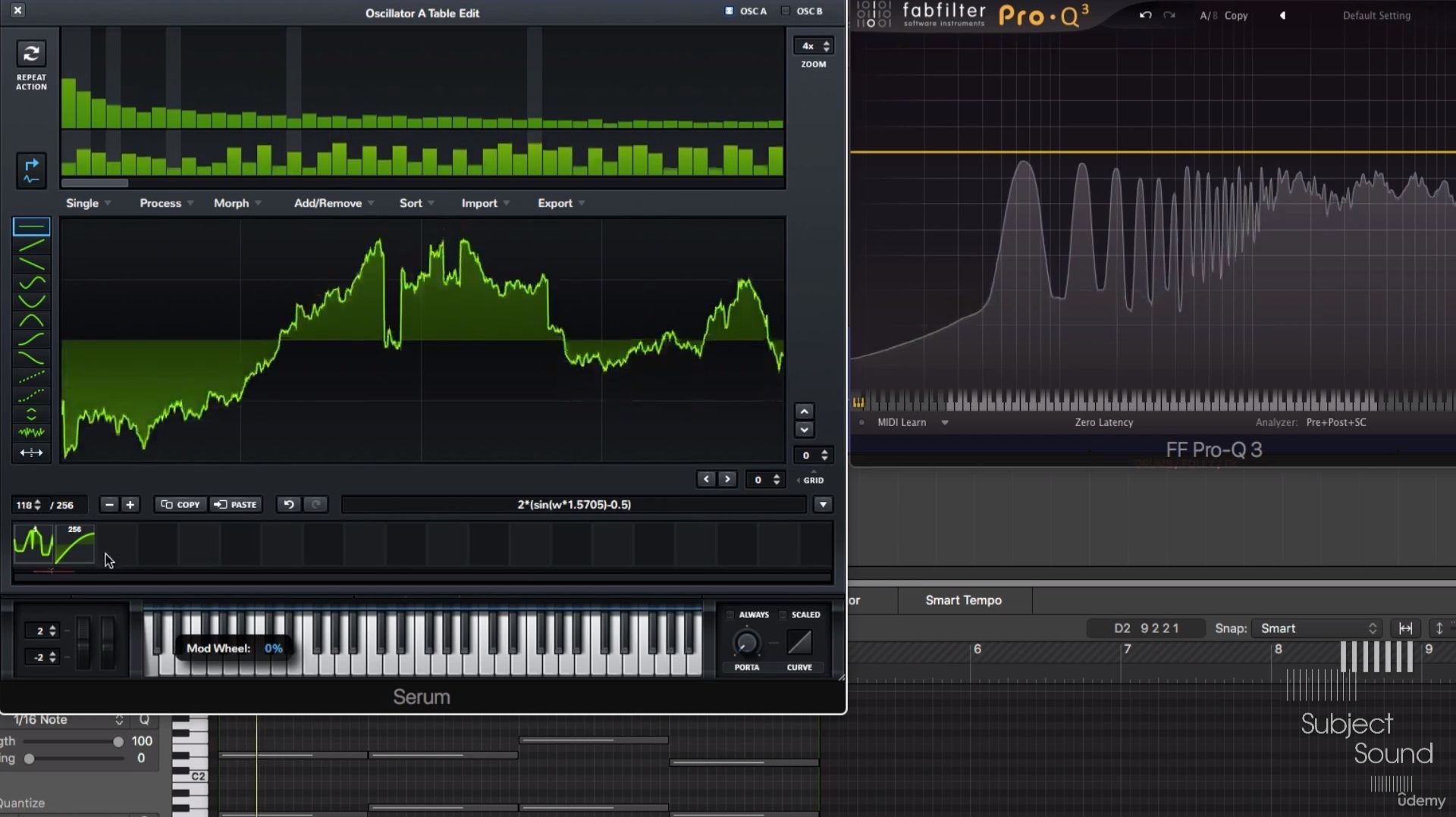Click the PASTE button in Serum
This screenshot has width=1456, height=817.
point(236,505)
